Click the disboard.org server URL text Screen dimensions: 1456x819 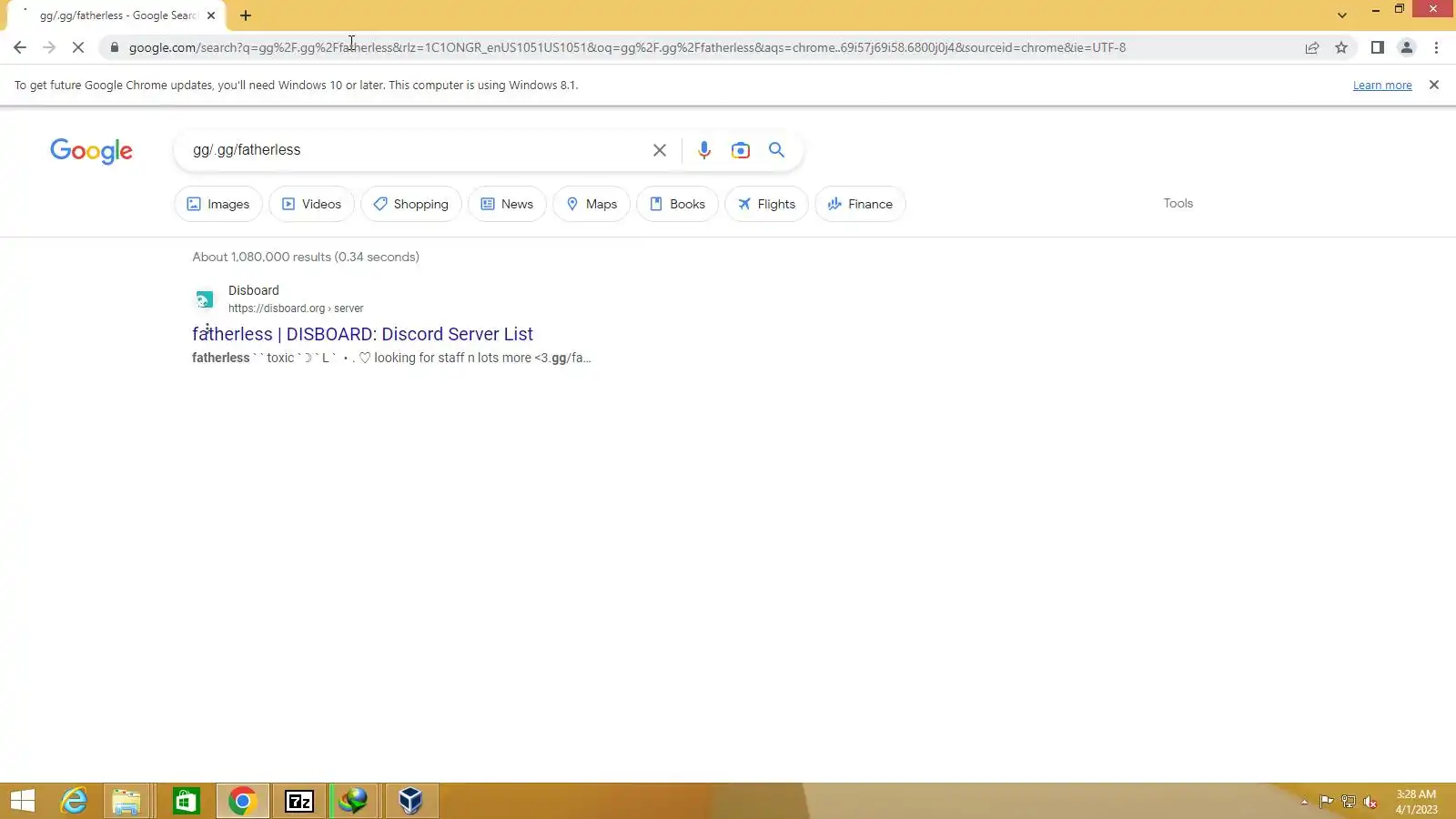[296, 308]
